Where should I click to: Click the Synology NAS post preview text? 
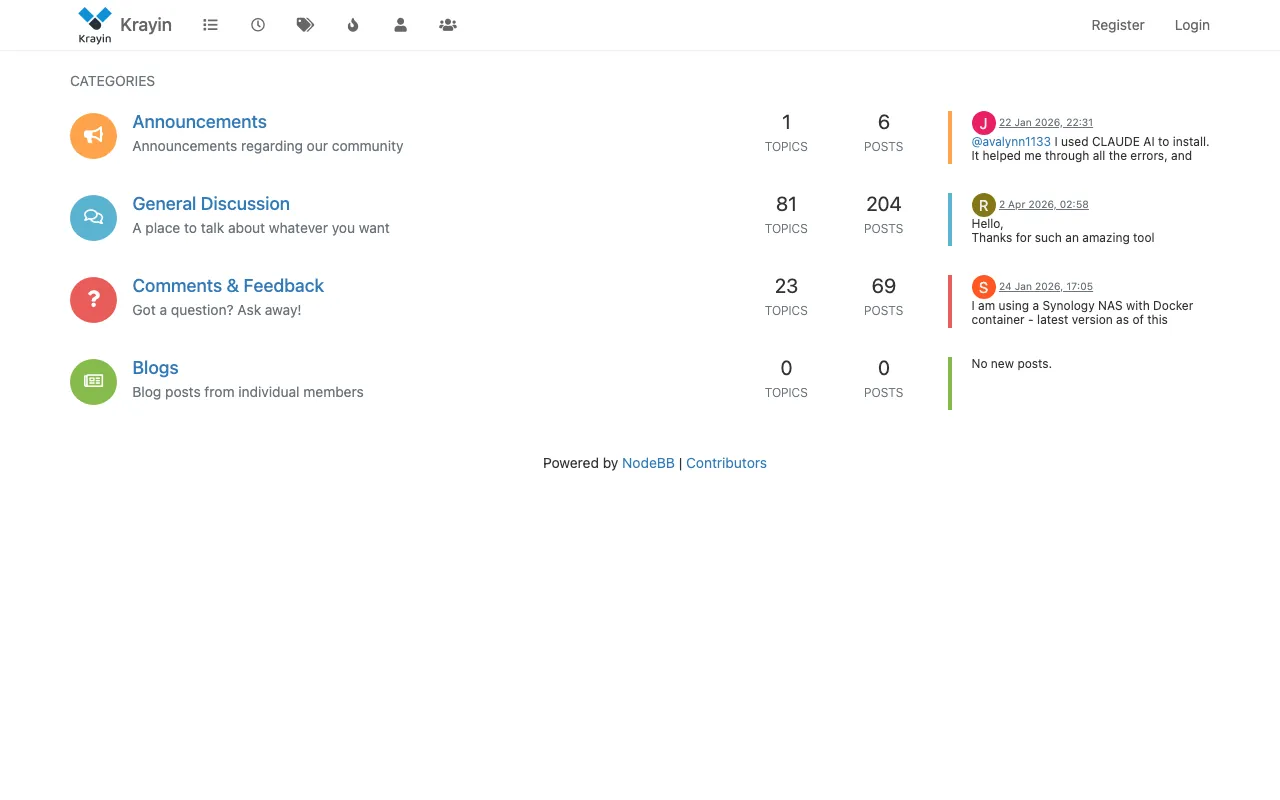coord(1082,313)
